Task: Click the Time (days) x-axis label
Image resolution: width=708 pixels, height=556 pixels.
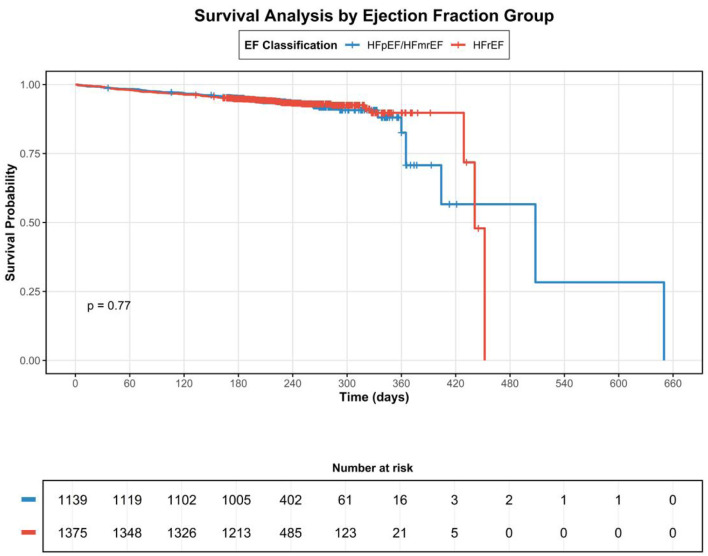Action: pyautogui.click(x=367, y=399)
